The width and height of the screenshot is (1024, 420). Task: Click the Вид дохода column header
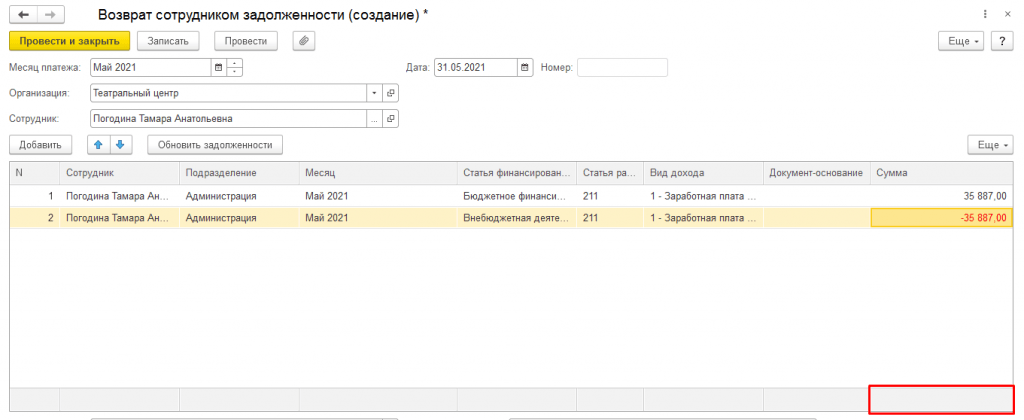pos(703,173)
